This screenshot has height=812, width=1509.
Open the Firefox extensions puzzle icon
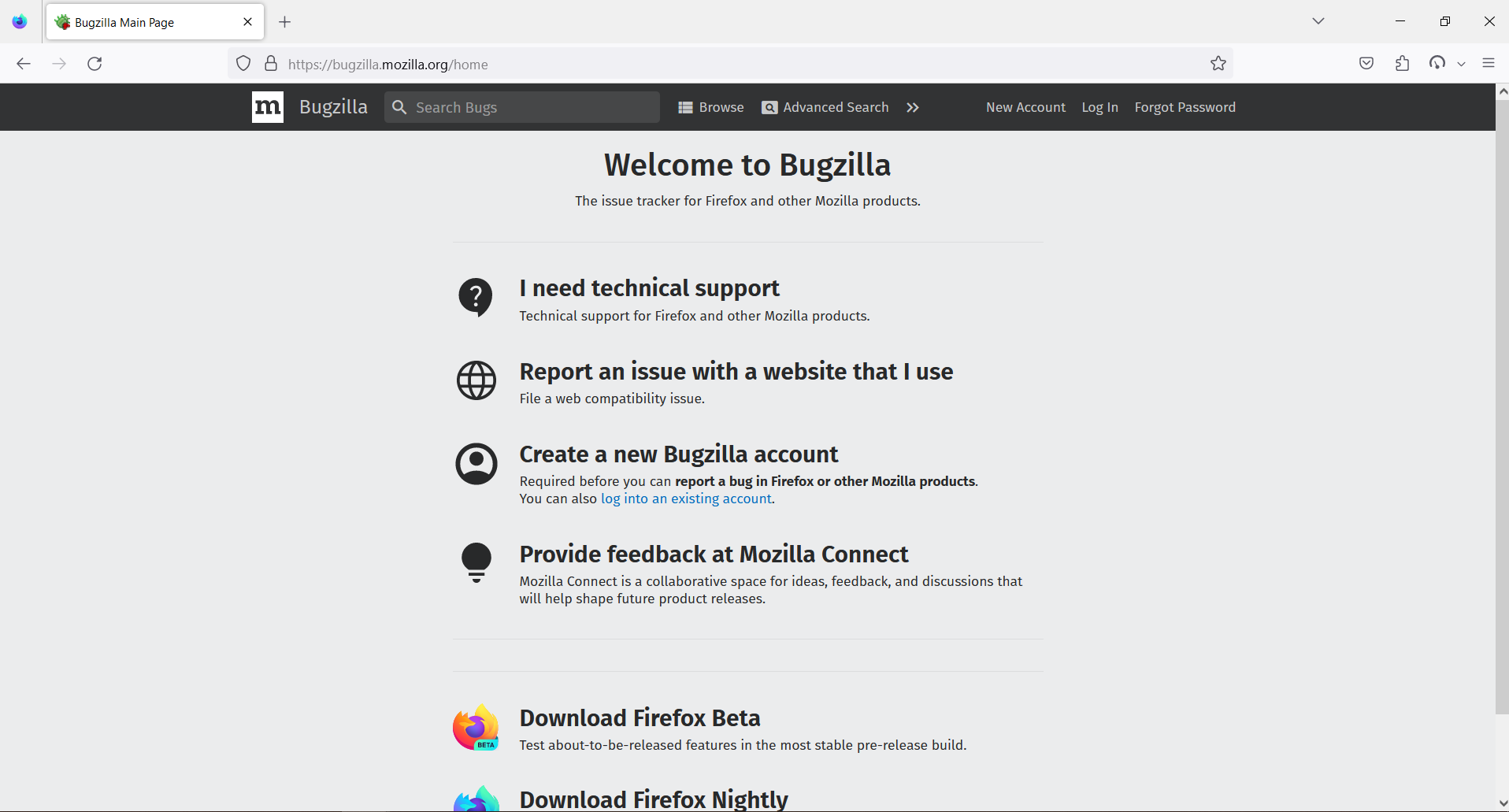pyautogui.click(x=1403, y=63)
